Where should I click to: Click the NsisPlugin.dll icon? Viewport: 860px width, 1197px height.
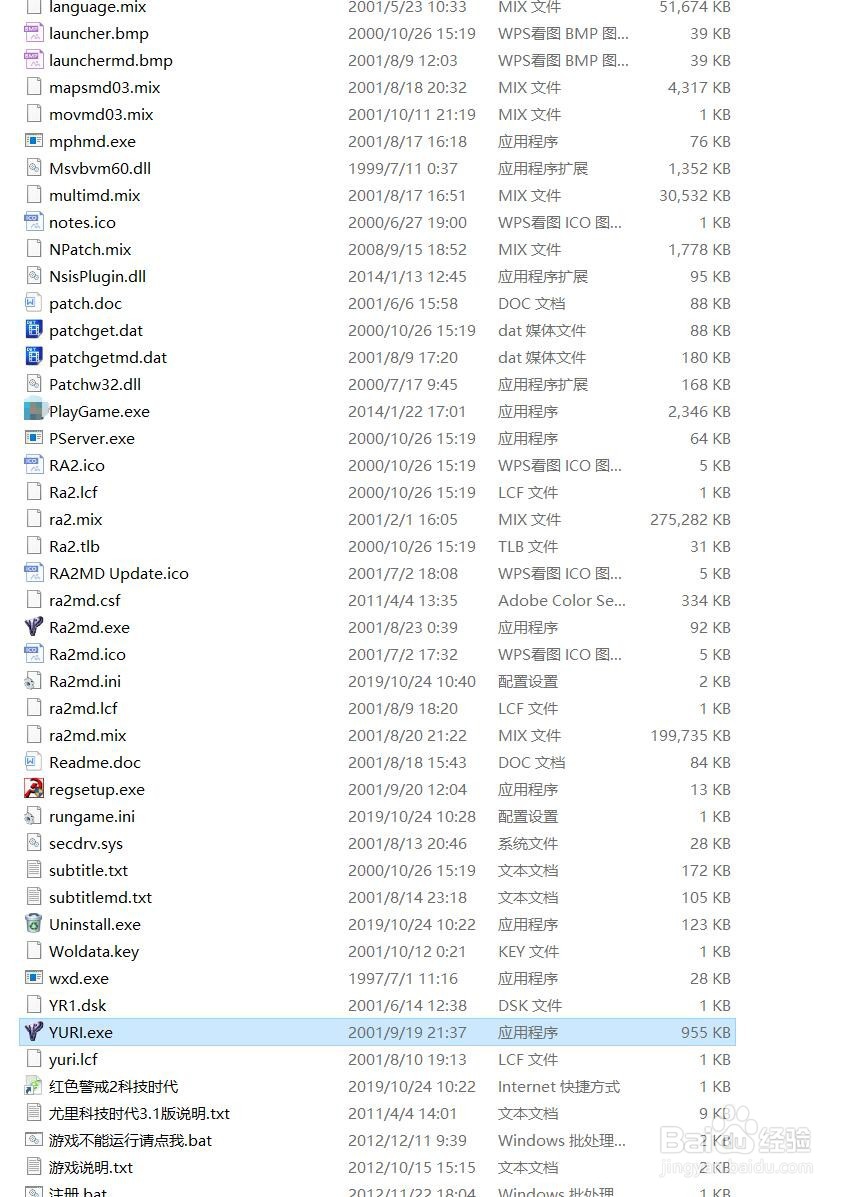34,276
